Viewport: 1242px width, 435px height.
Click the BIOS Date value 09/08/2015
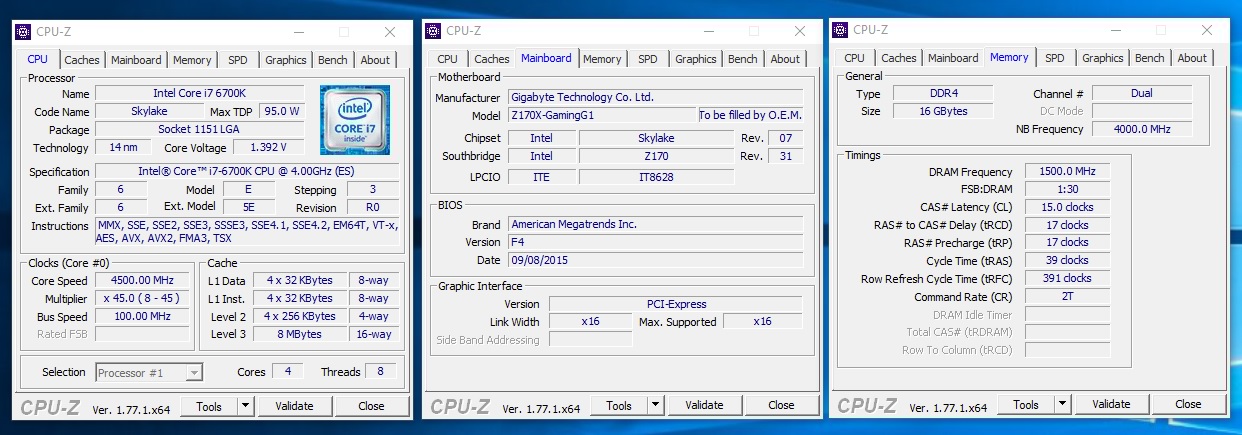tap(655, 260)
